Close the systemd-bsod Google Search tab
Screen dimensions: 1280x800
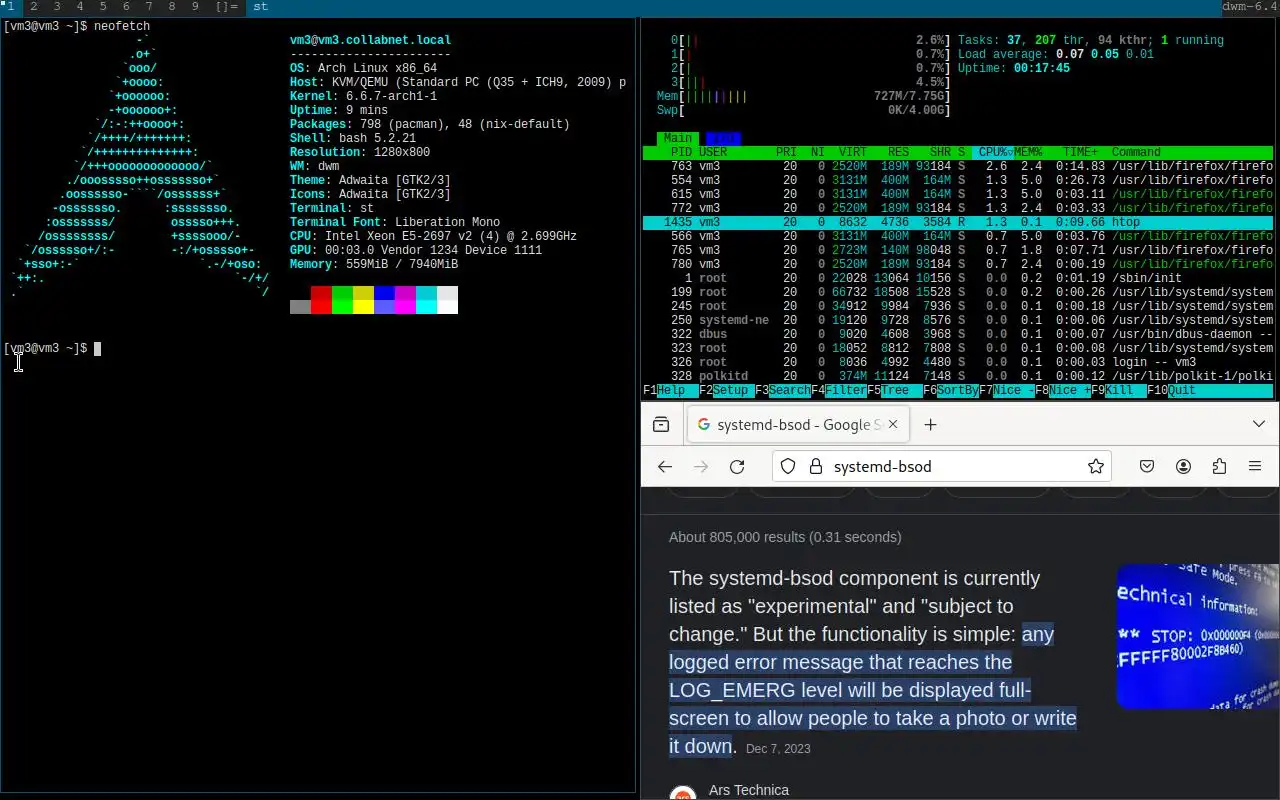[x=893, y=425]
